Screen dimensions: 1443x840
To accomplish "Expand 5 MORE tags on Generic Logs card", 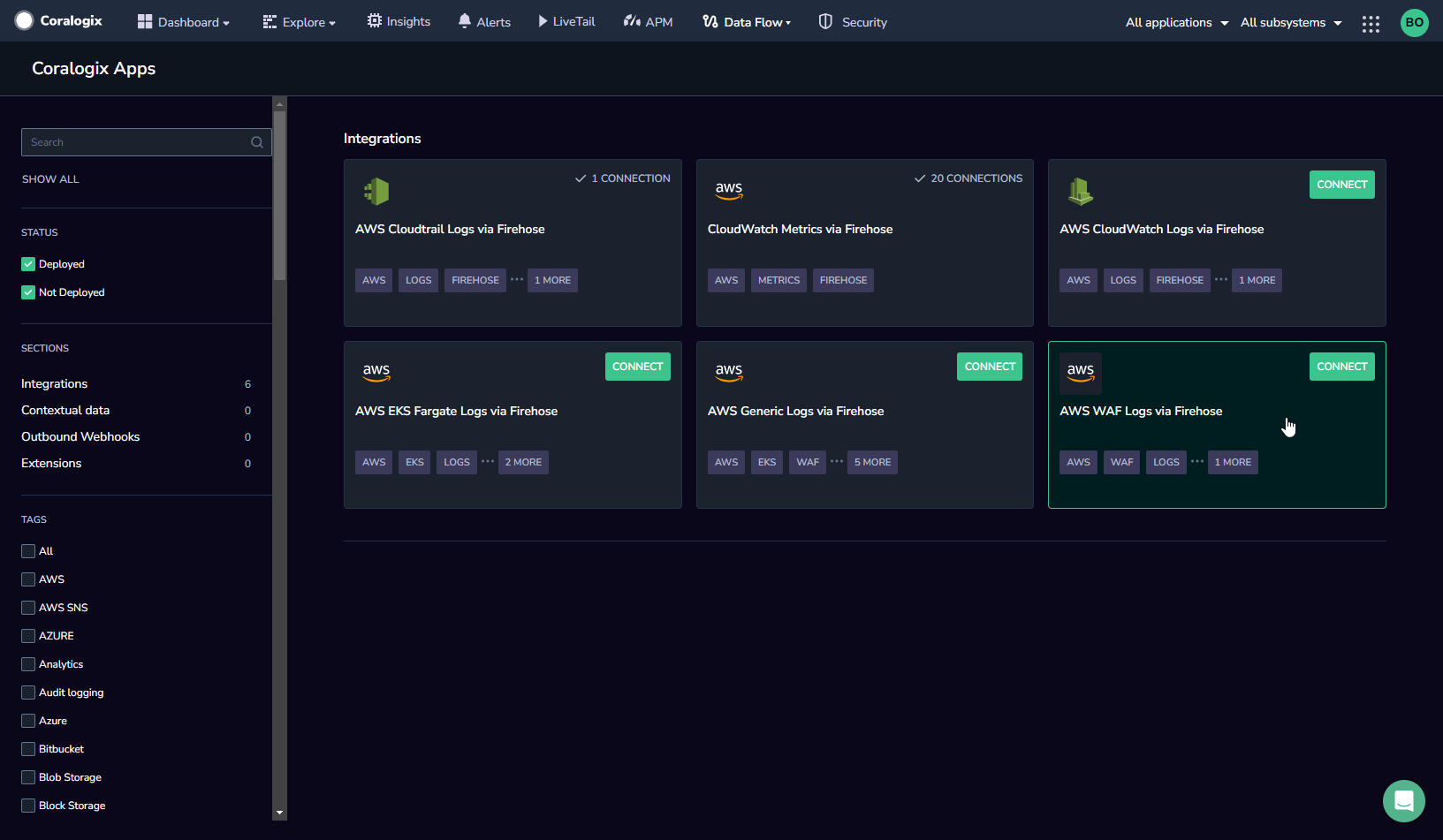I will pos(872,462).
